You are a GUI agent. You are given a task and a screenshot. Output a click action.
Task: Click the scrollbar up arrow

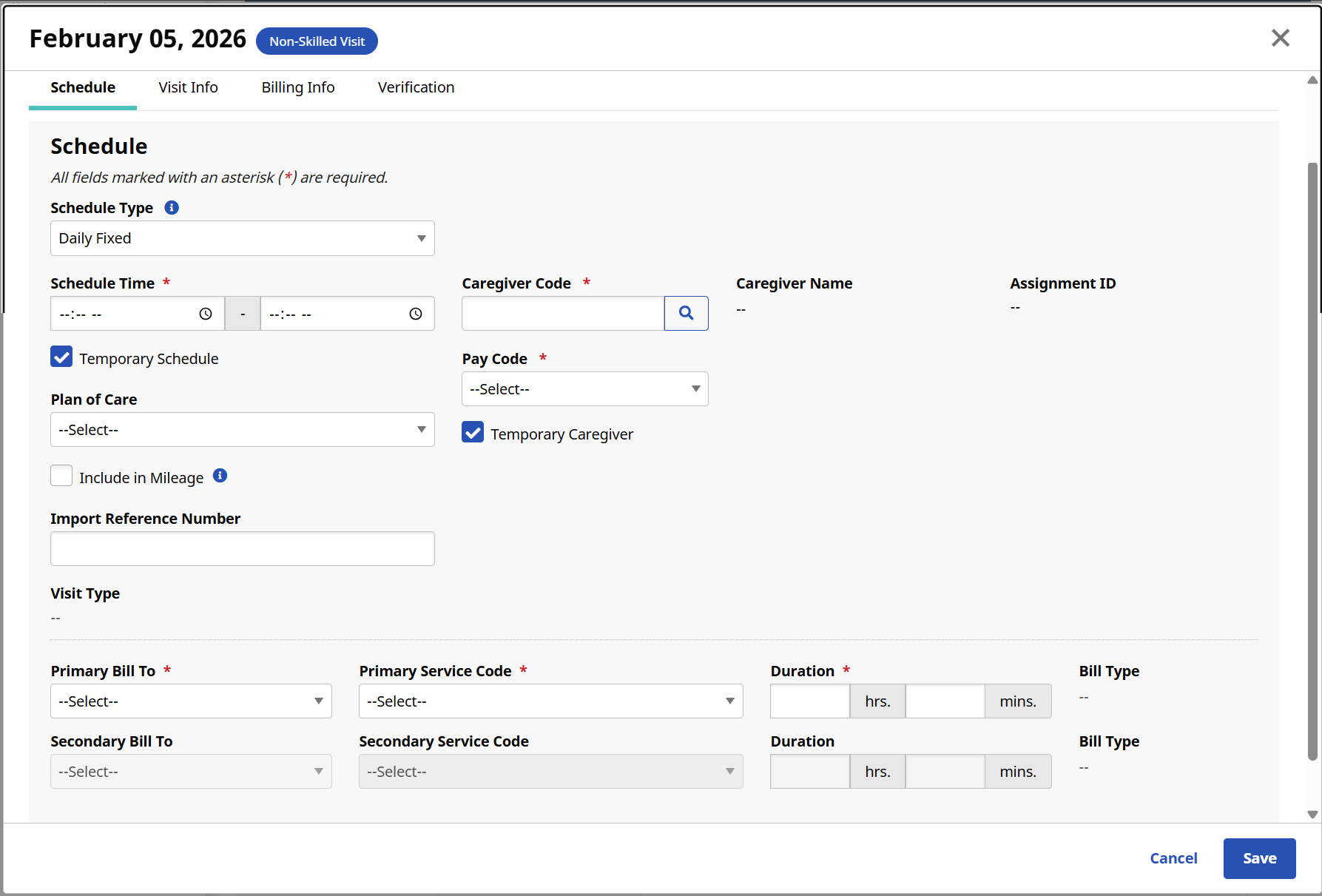1312,80
